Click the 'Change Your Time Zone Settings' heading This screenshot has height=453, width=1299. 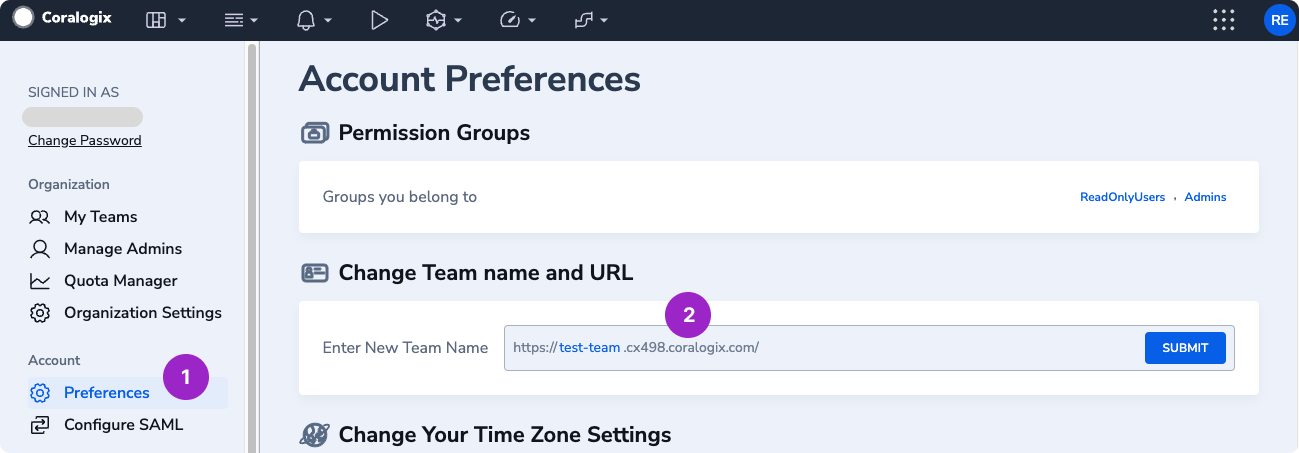[x=505, y=435]
